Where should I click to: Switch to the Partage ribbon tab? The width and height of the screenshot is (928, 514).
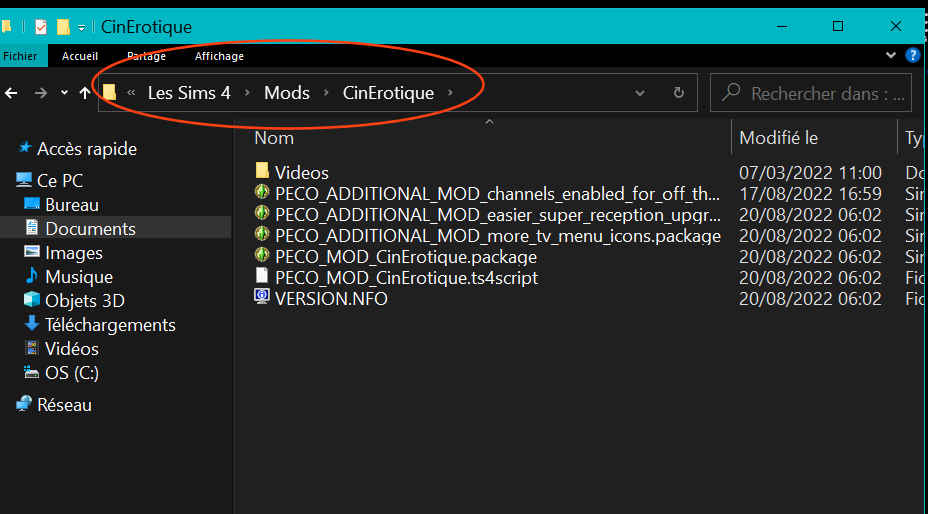tap(146, 56)
